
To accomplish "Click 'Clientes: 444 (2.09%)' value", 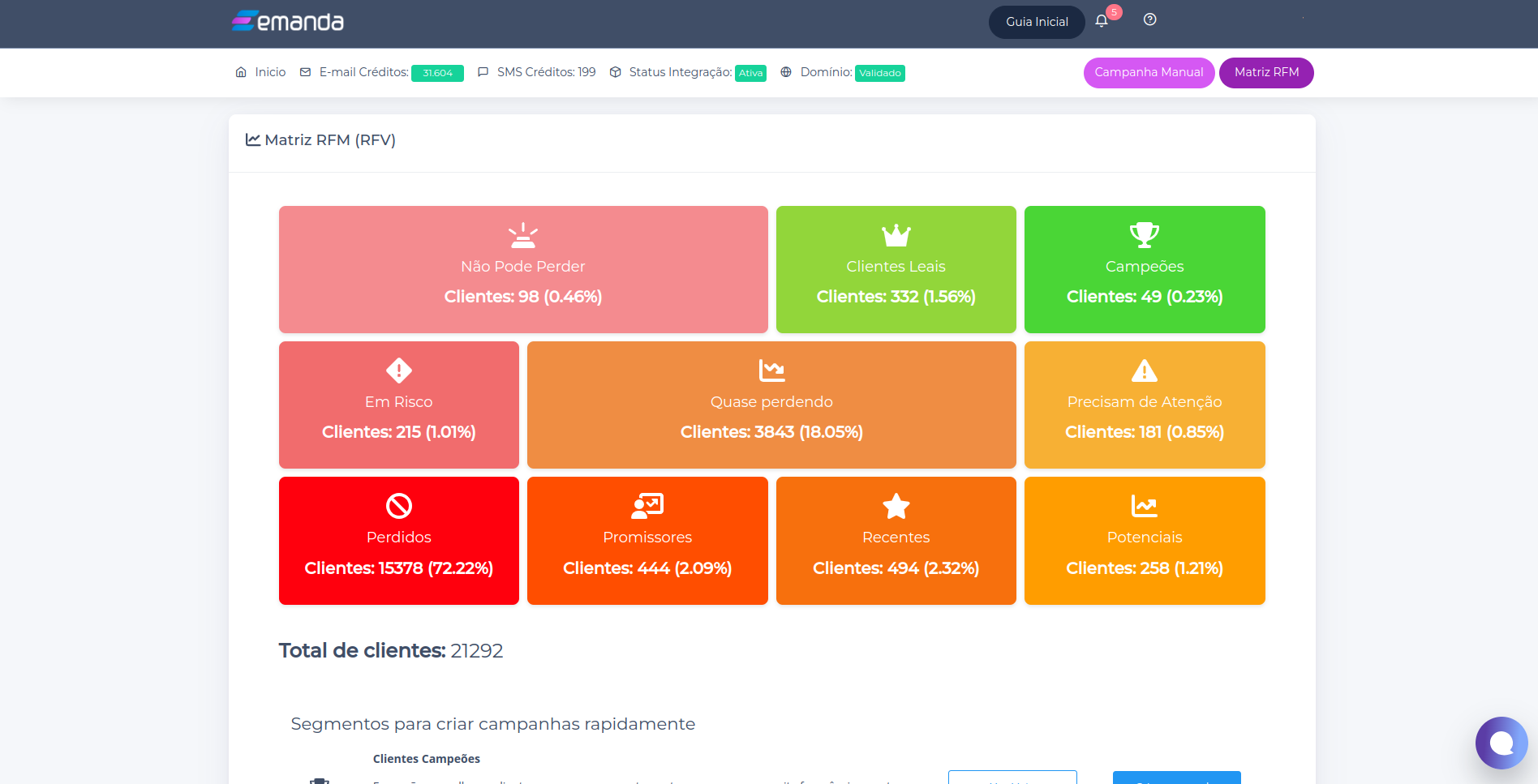I will coord(647,568).
